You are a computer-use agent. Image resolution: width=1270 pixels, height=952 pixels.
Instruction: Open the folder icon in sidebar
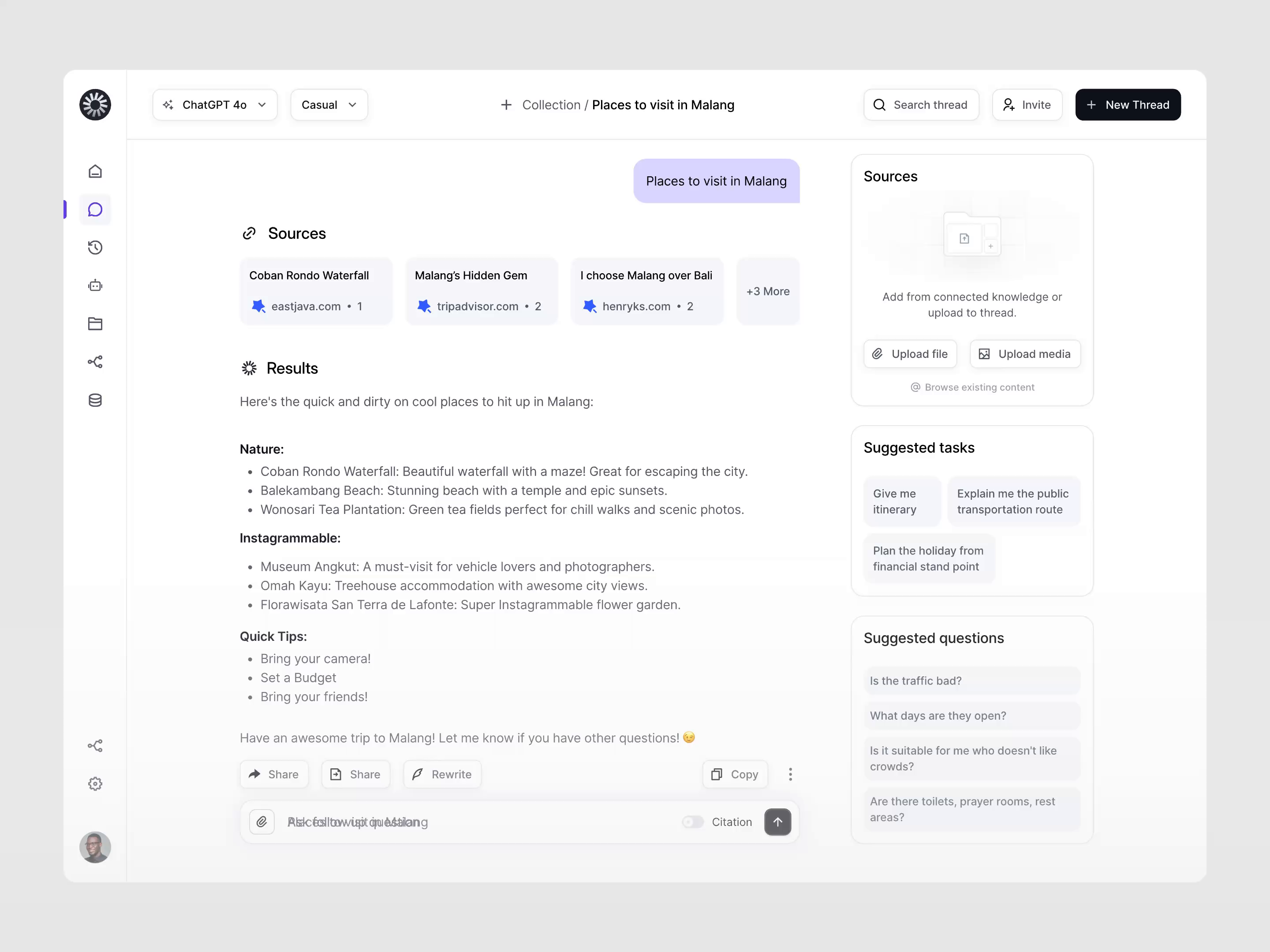coord(95,324)
